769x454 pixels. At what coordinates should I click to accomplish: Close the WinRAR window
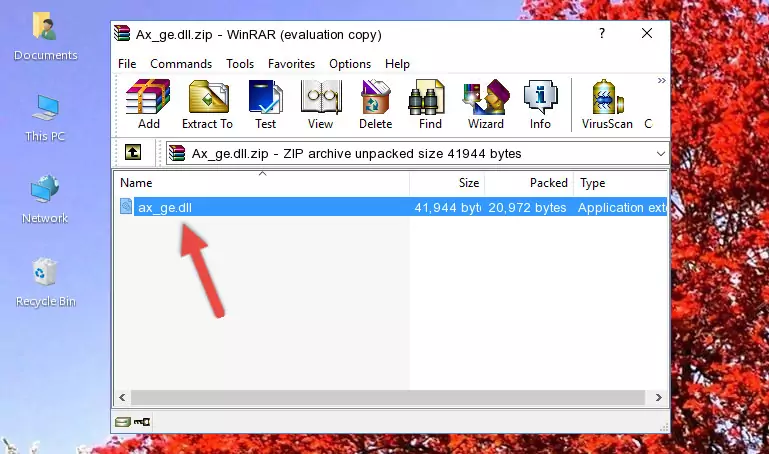(647, 33)
